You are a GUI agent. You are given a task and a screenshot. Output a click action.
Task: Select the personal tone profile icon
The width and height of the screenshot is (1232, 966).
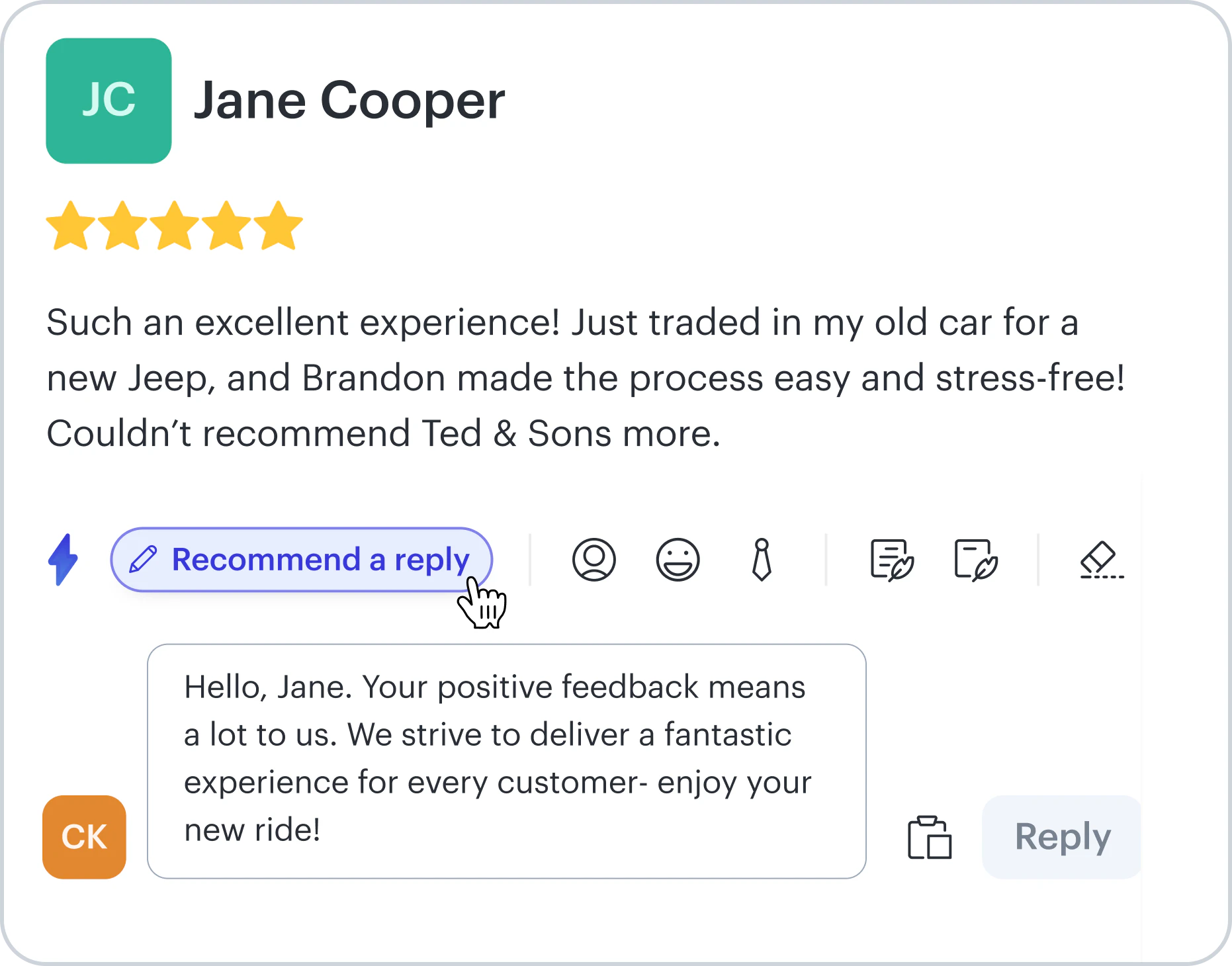coord(594,560)
